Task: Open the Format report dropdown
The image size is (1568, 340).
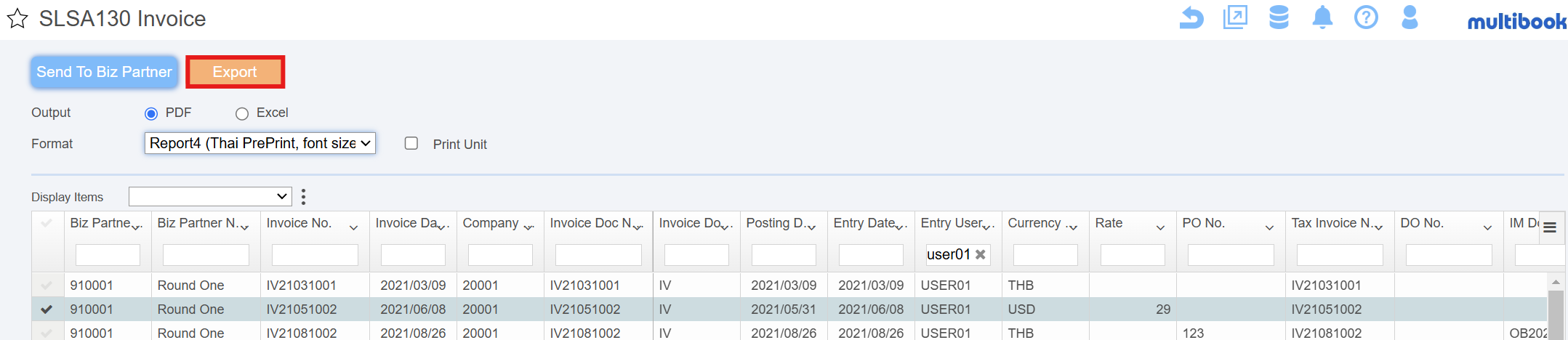Action: (x=260, y=143)
